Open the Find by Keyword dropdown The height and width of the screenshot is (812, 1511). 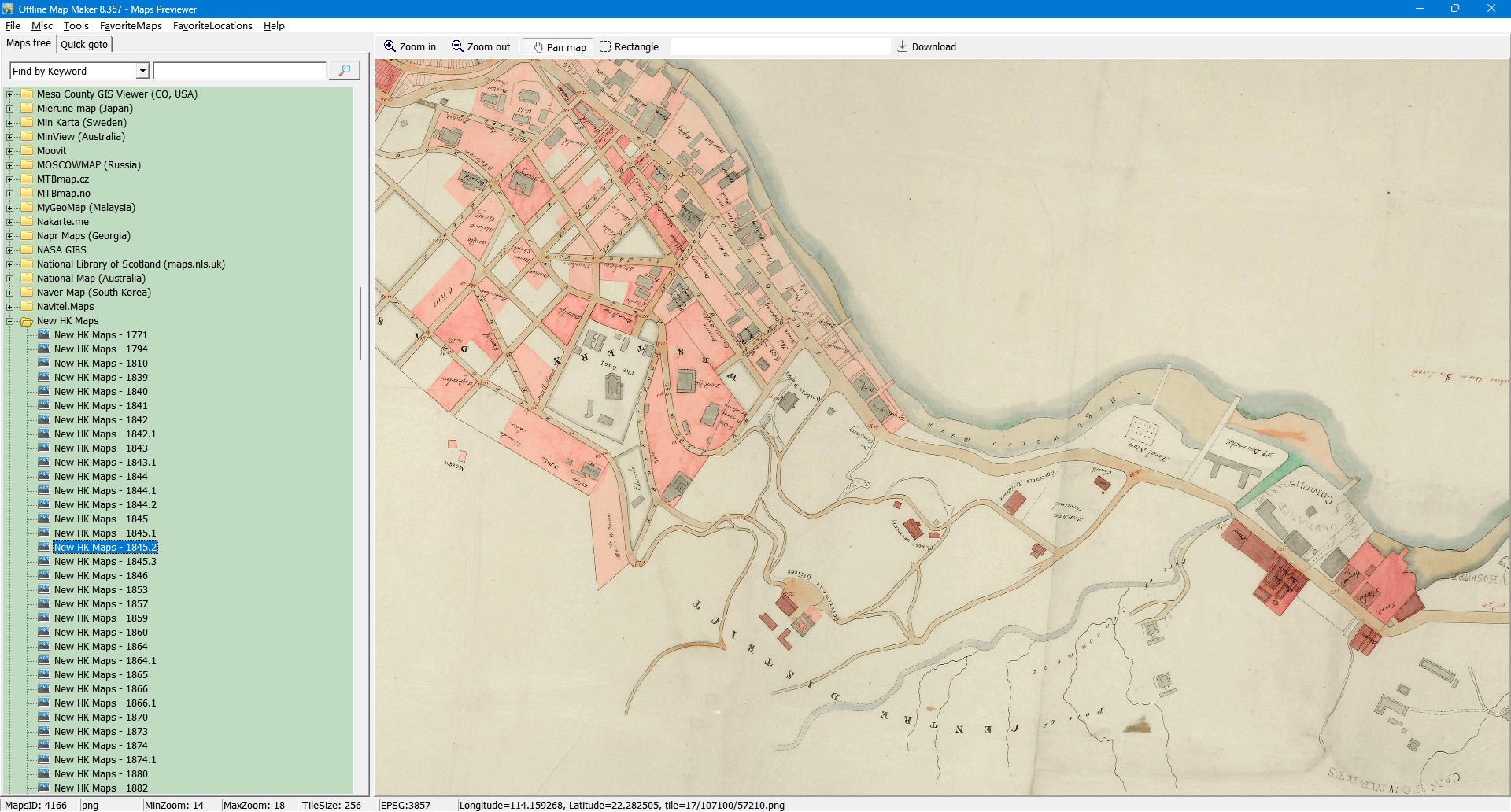142,72
